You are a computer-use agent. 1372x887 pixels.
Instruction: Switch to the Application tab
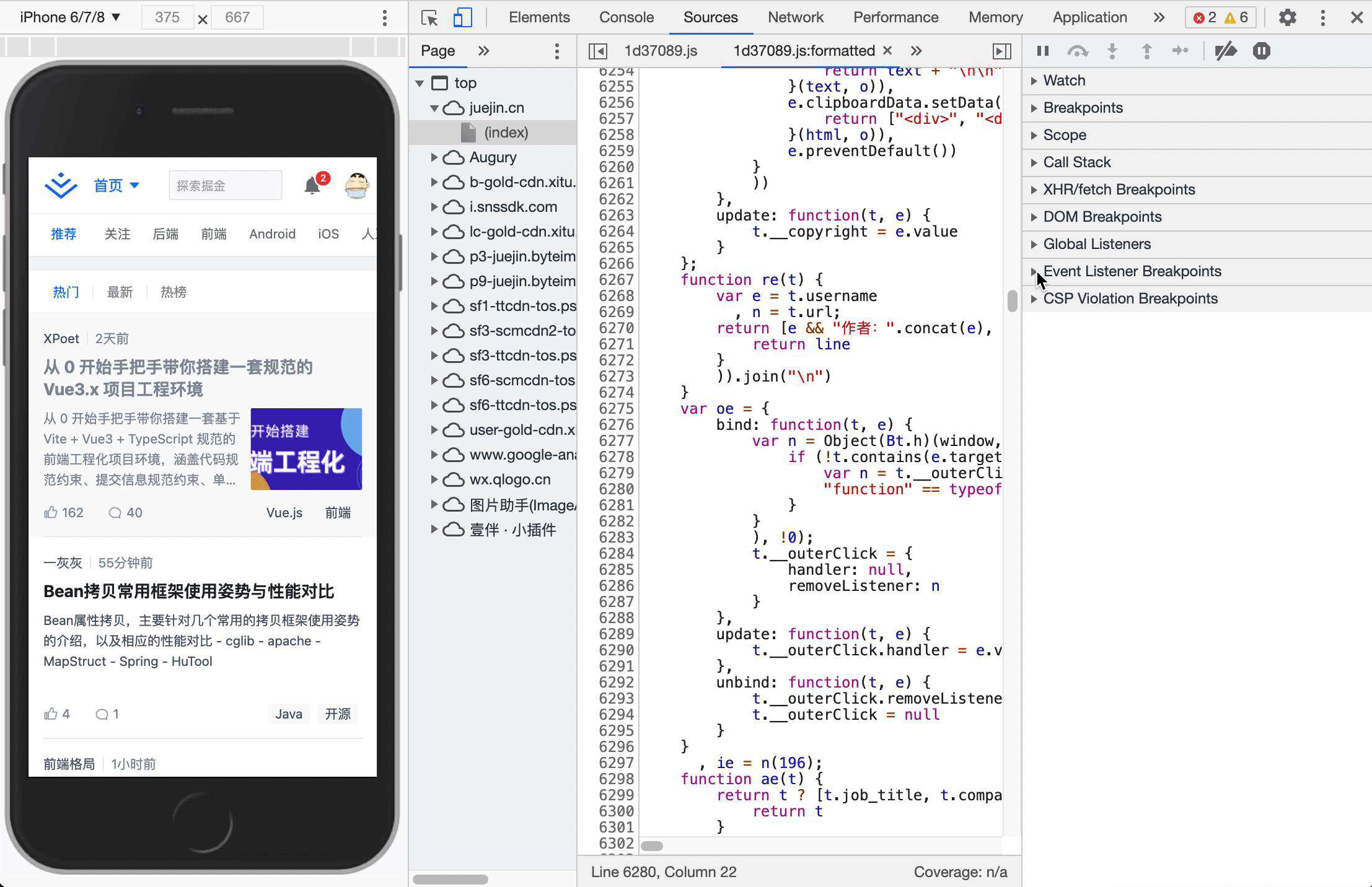(1090, 17)
